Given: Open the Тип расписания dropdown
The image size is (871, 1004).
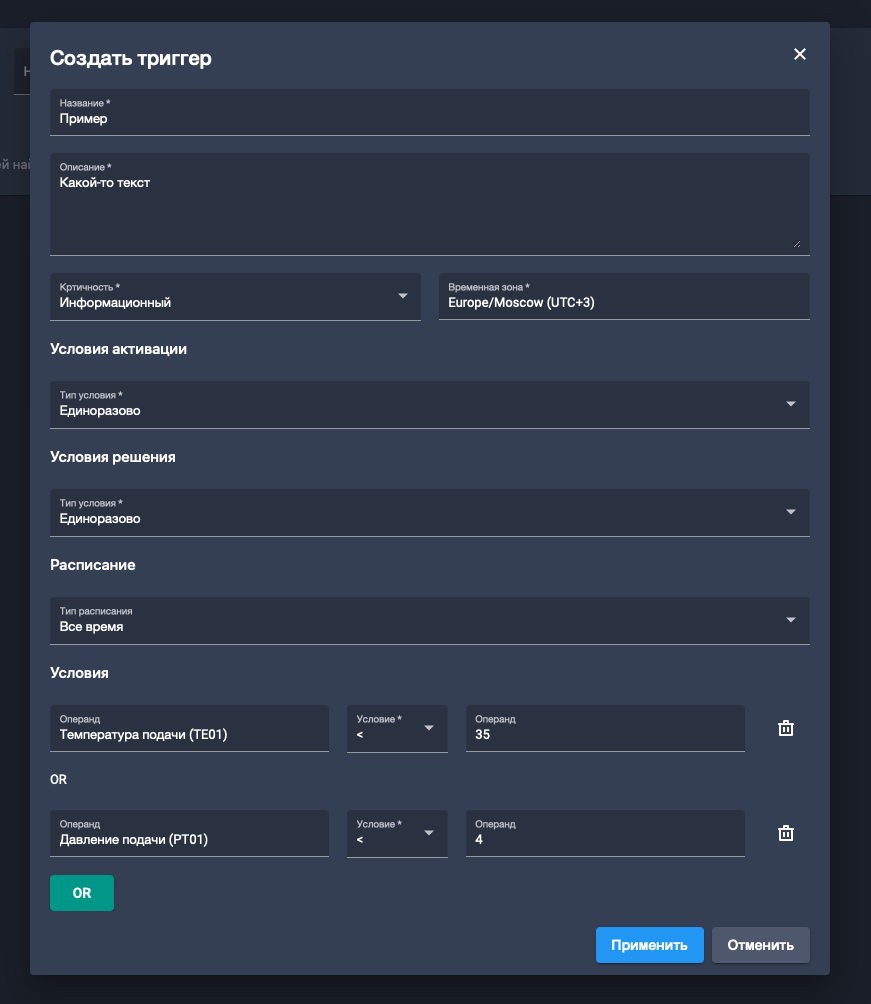Looking at the screenshot, I should point(429,621).
